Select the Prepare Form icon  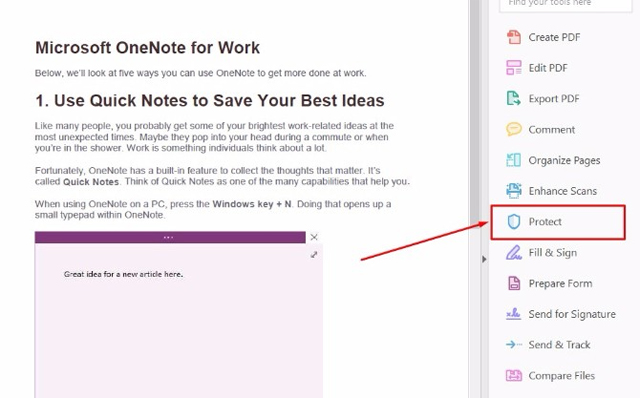coord(513,283)
